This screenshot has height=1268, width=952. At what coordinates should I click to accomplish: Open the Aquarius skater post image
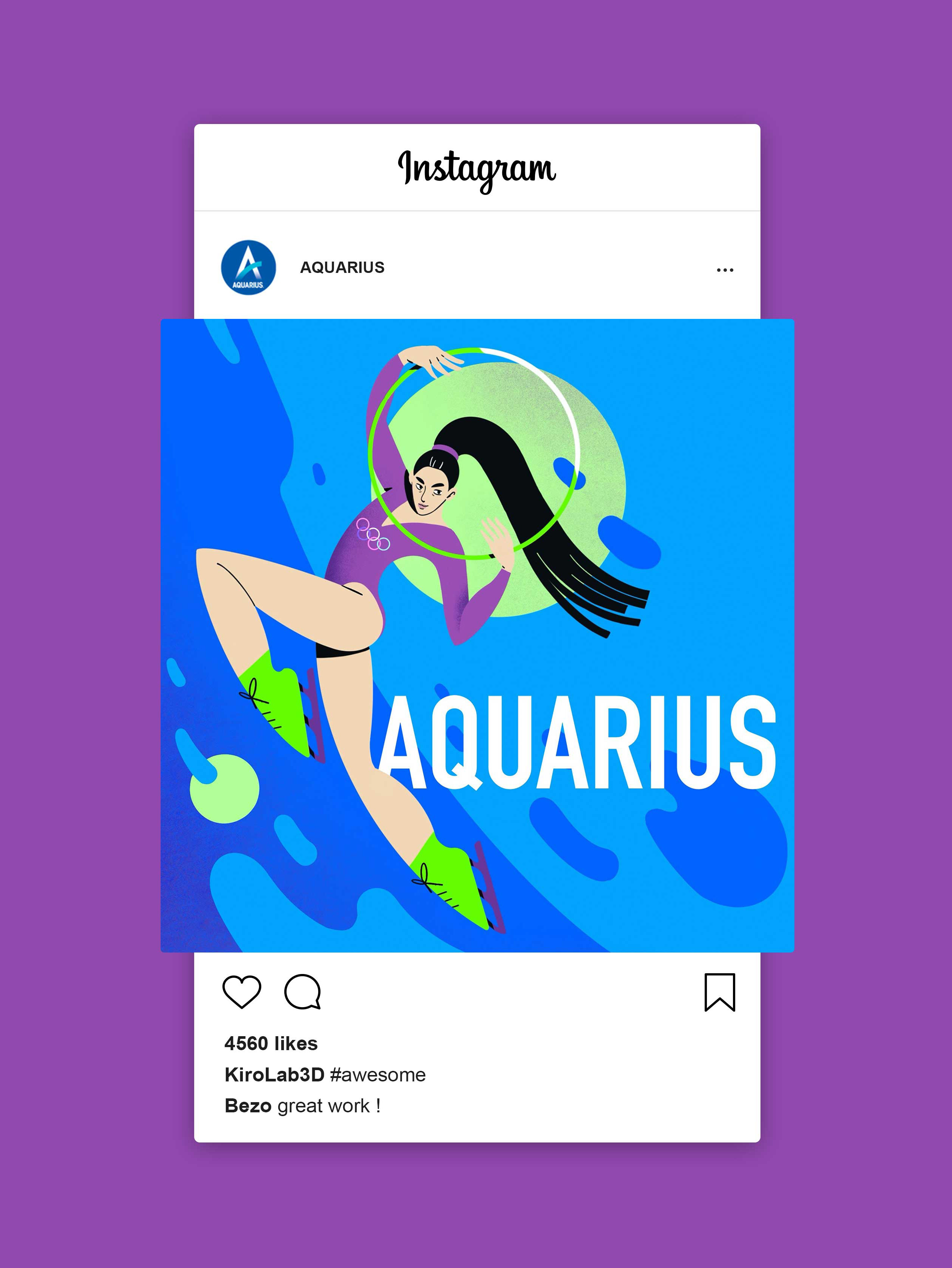pyautogui.click(x=477, y=635)
